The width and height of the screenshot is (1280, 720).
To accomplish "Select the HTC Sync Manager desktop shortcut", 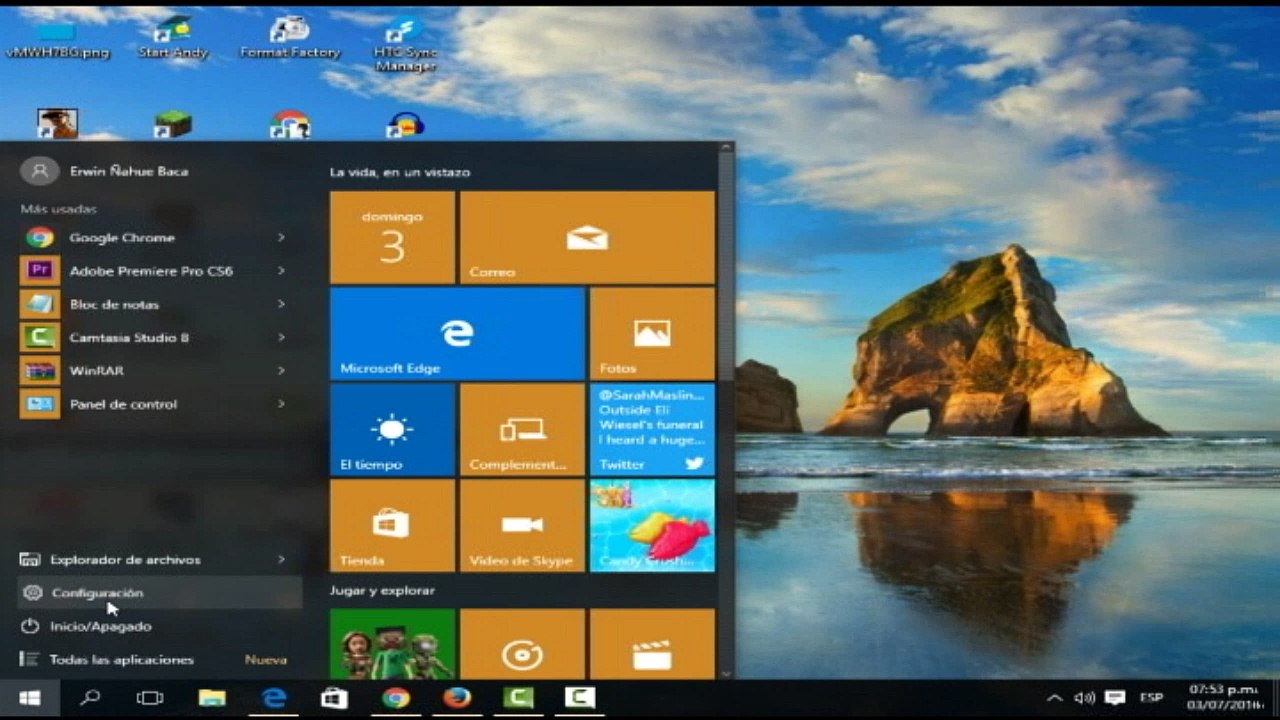I will 405,44.
